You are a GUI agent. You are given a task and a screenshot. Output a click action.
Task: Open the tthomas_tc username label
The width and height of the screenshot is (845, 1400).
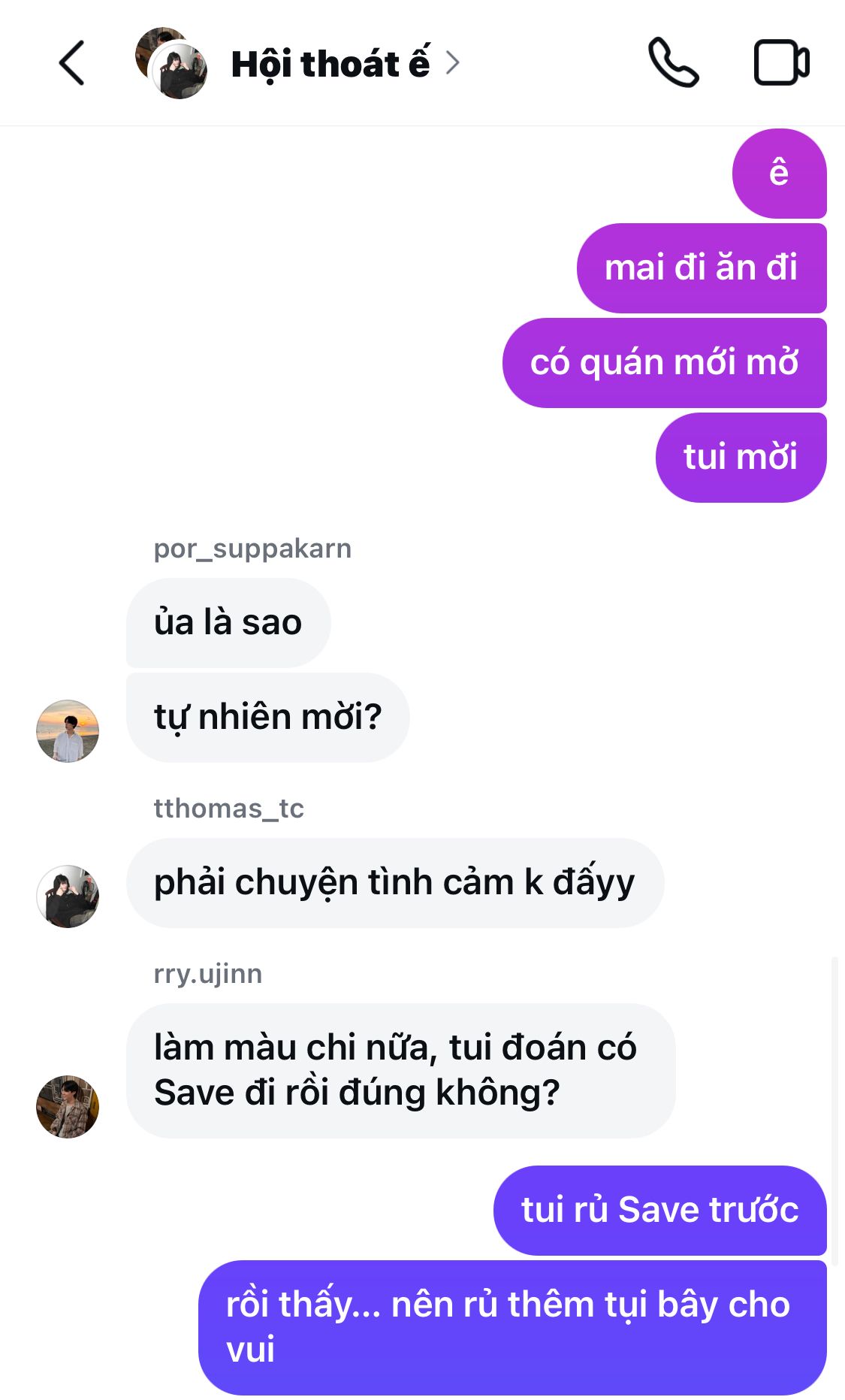[229, 809]
